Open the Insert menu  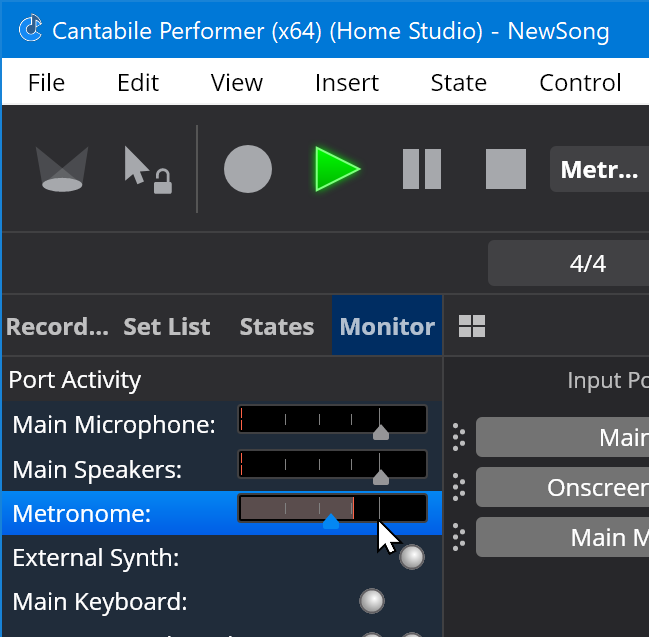click(x=347, y=82)
